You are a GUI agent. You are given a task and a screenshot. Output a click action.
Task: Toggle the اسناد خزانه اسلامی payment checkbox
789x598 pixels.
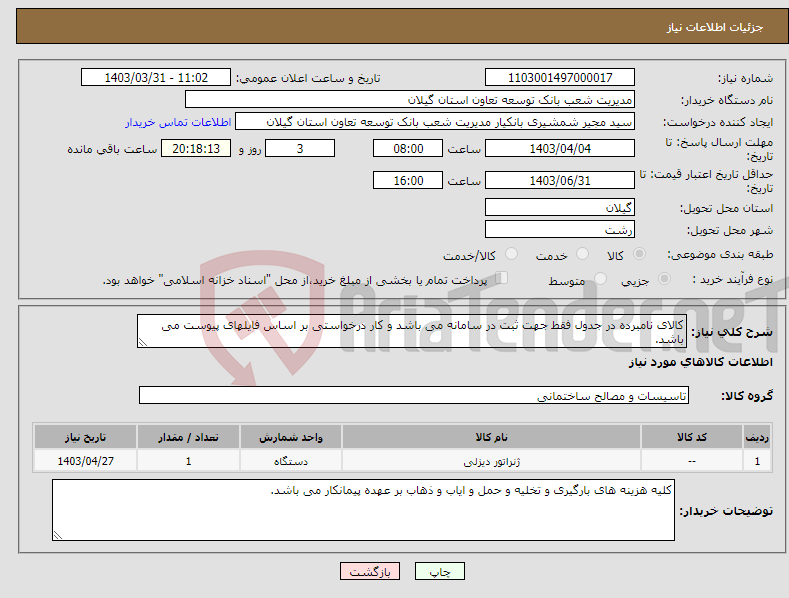tap(501, 278)
